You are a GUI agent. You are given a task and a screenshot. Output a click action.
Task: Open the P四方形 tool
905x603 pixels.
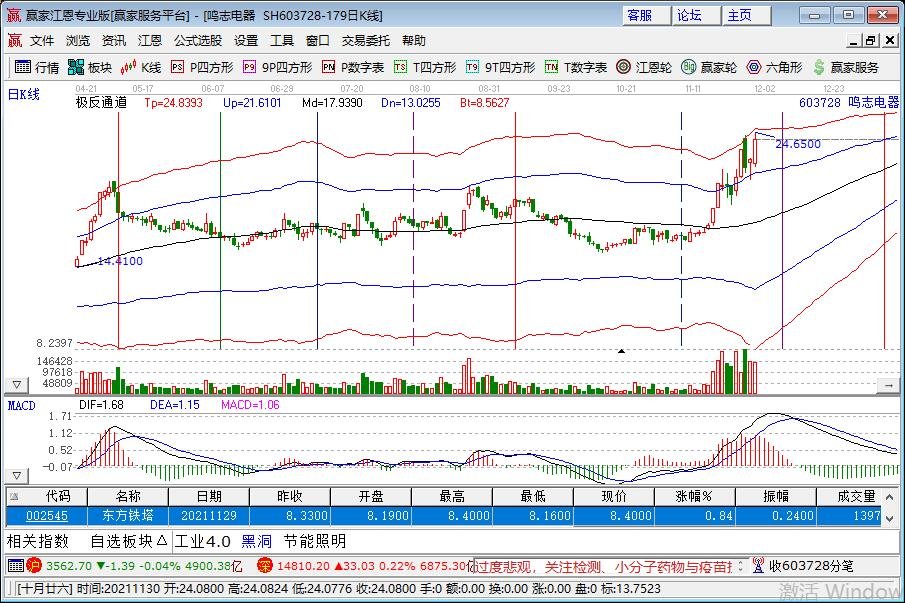(x=202, y=68)
